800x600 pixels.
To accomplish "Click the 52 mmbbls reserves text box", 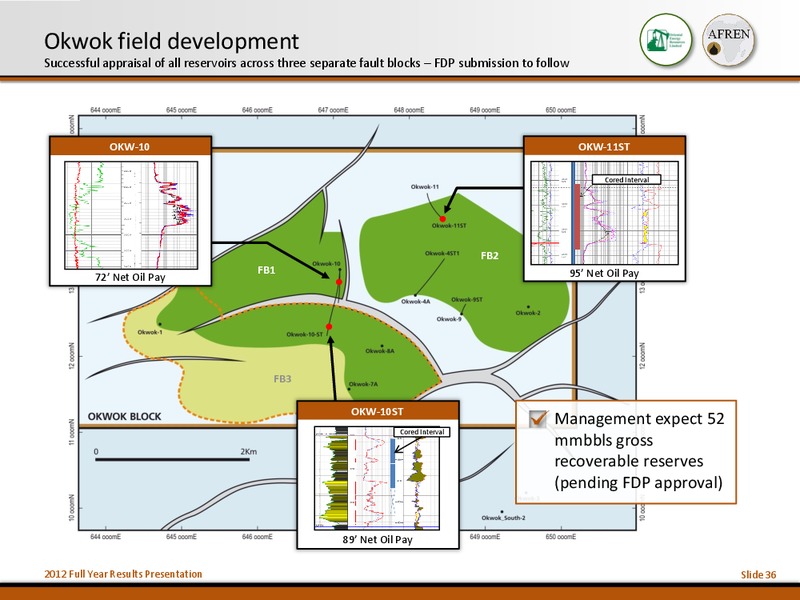I will pos(626,452).
